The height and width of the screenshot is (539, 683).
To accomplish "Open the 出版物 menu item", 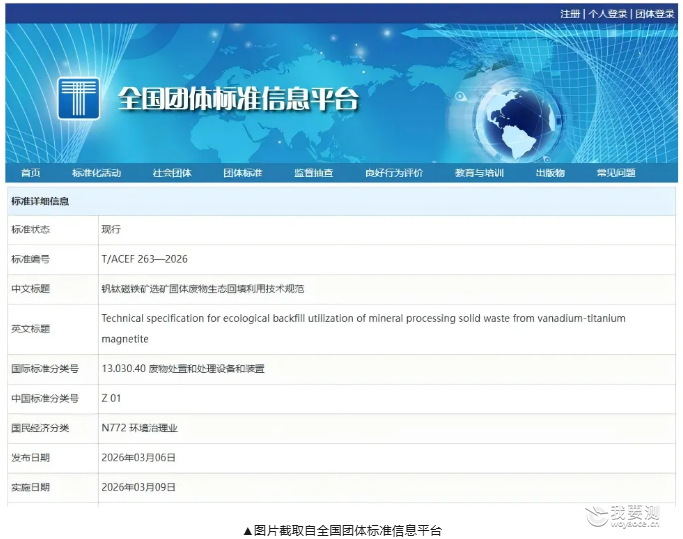I will 550,173.
